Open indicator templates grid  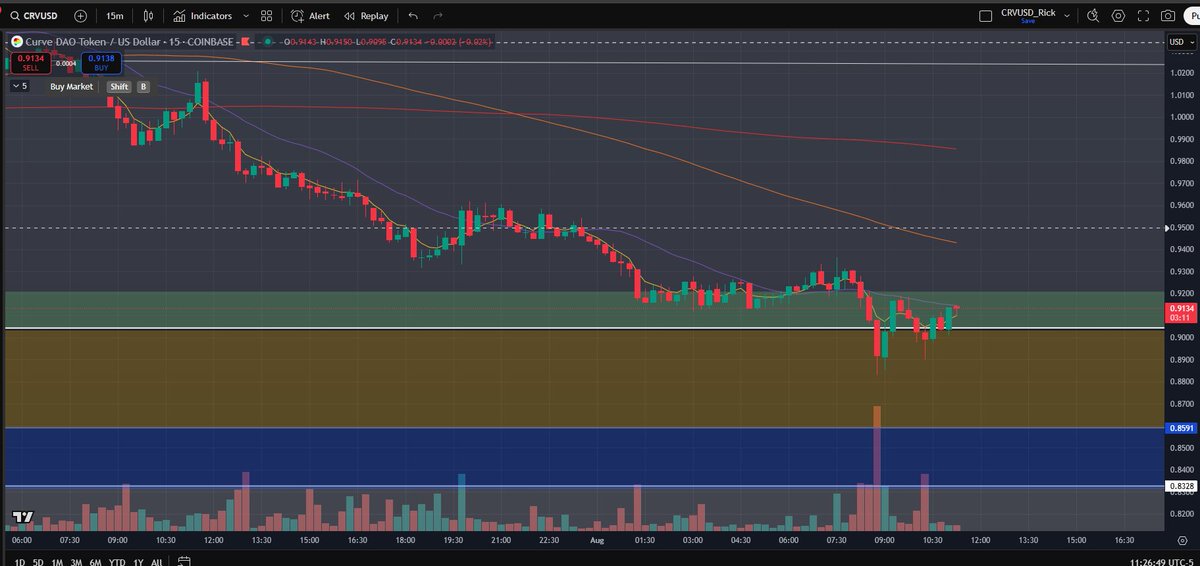[267, 16]
